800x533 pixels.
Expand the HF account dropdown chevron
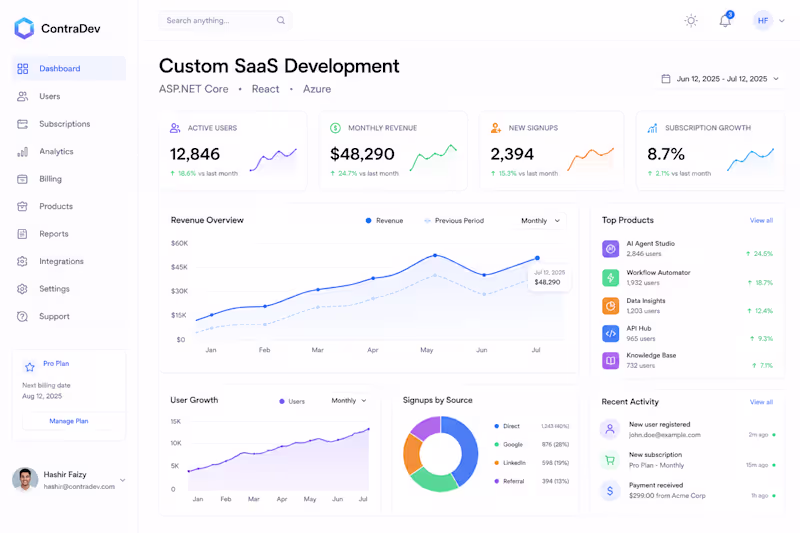(x=782, y=21)
